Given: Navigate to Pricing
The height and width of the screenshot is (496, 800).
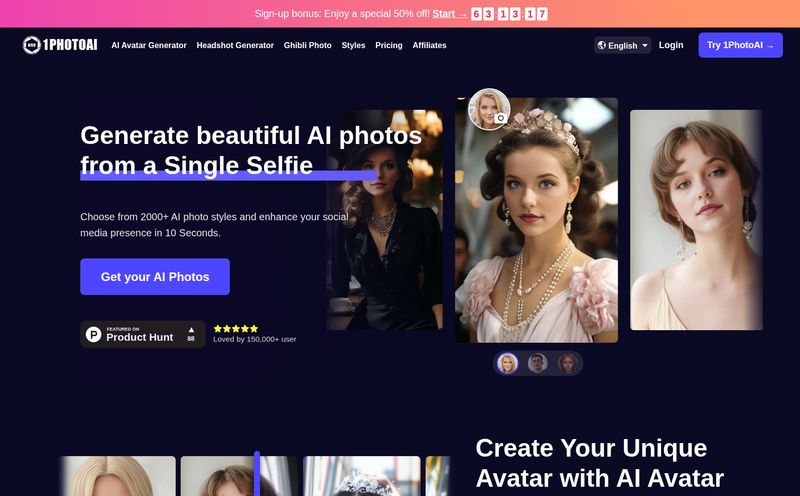Looking at the screenshot, I should (389, 45).
